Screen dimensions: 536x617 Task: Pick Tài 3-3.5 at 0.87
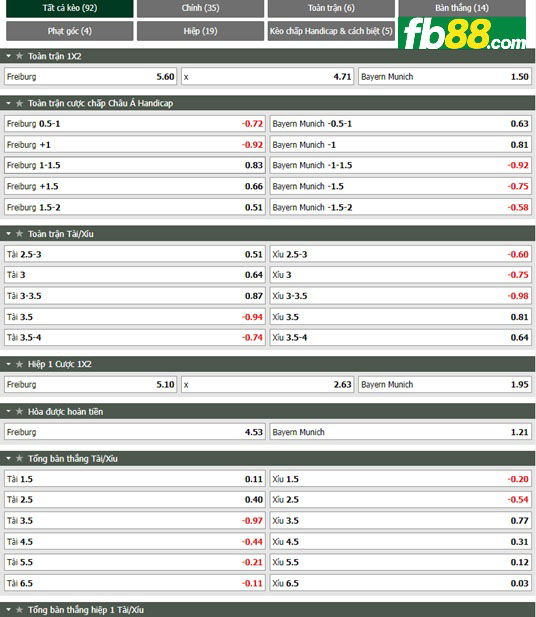pos(135,296)
